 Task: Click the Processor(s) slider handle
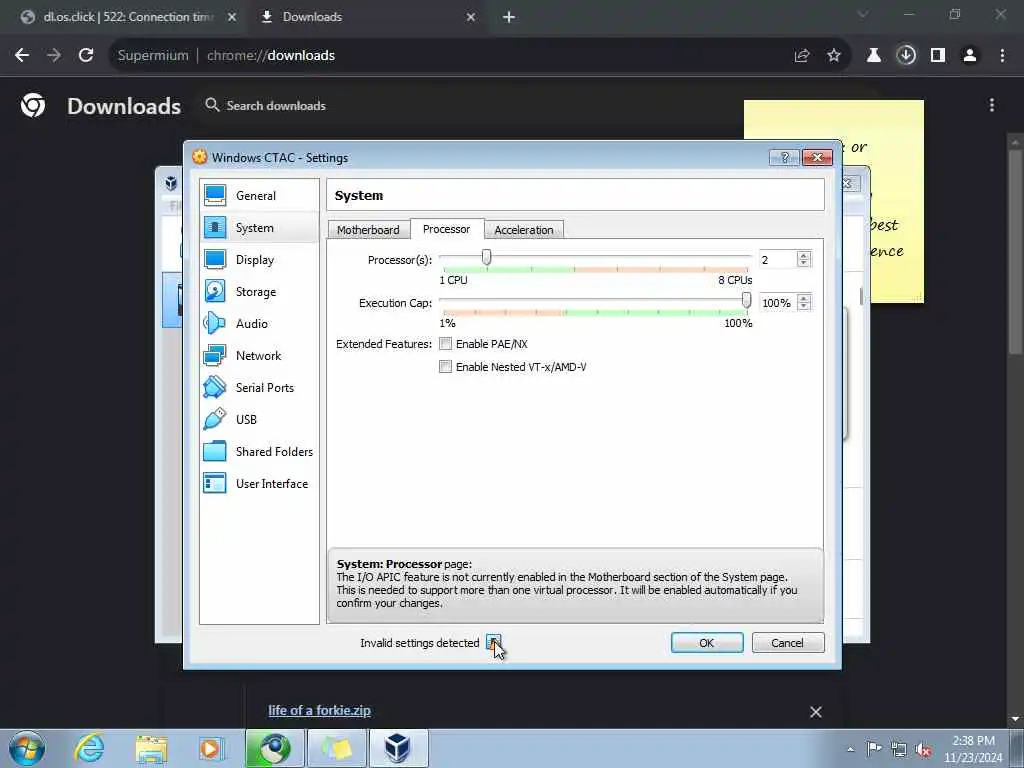(x=487, y=257)
